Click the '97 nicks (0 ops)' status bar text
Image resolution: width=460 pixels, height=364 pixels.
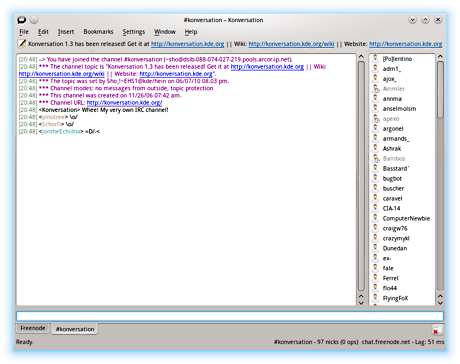click(x=337, y=342)
